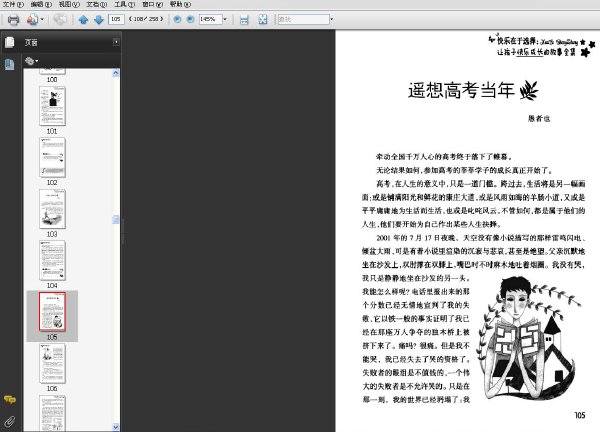Screen dimensions: 600x432
Task: Open the 视图 menu
Action: [69, 4]
